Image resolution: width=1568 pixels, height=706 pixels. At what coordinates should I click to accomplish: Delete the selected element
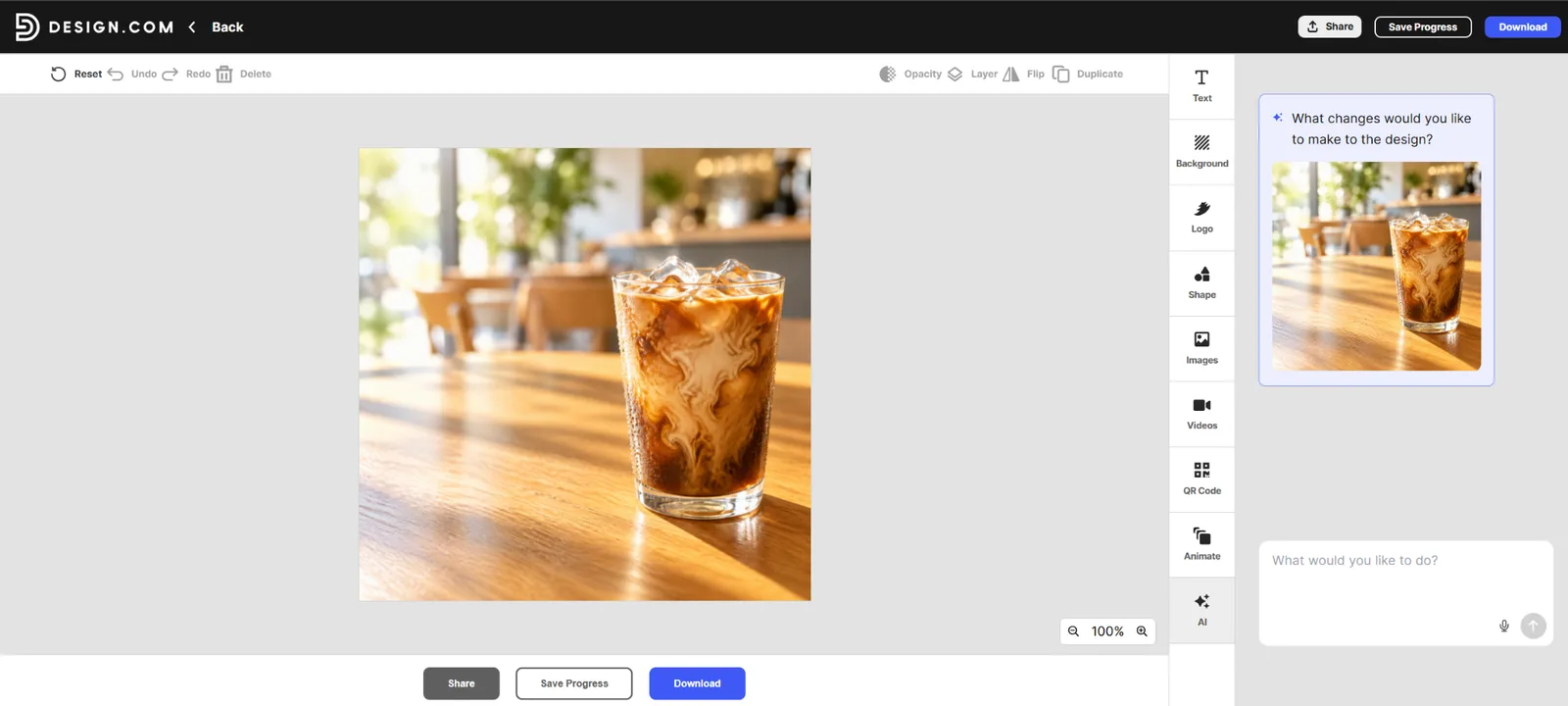(243, 74)
